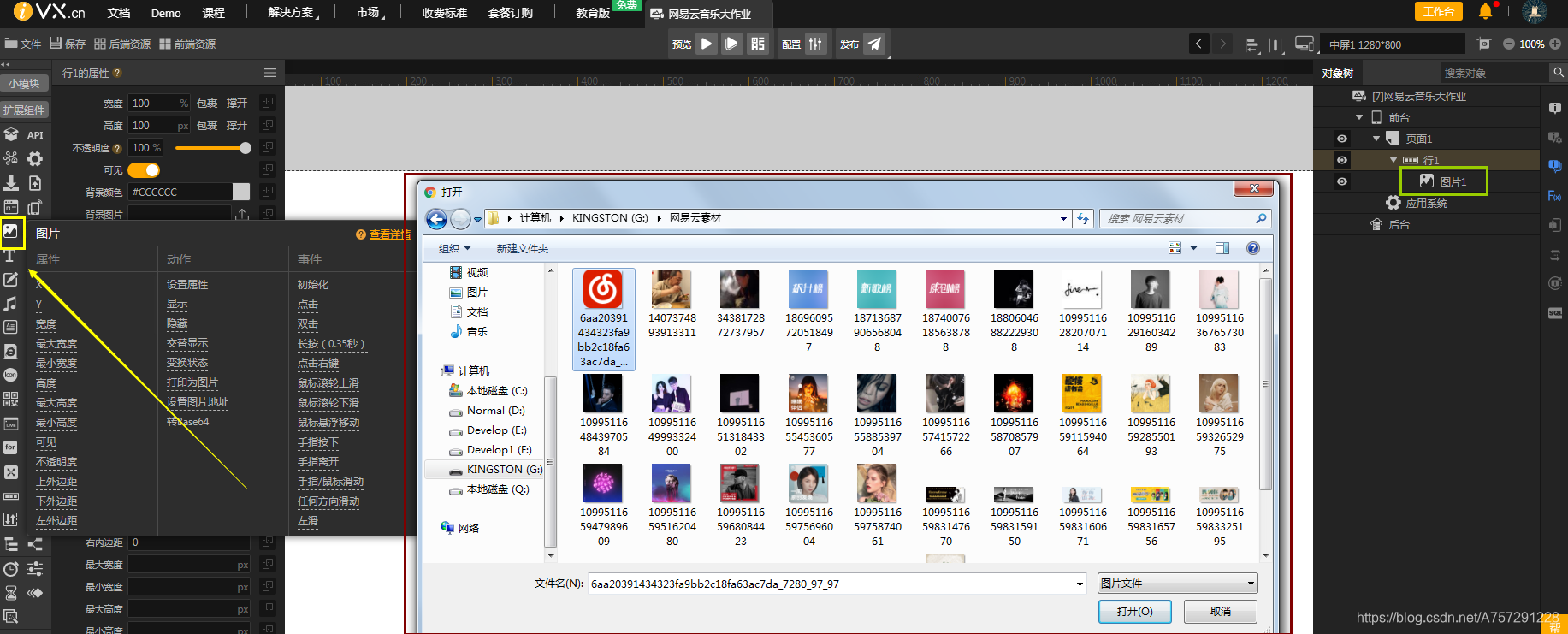
Task: Adjust the opacity slider handle
Action: tap(246, 148)
